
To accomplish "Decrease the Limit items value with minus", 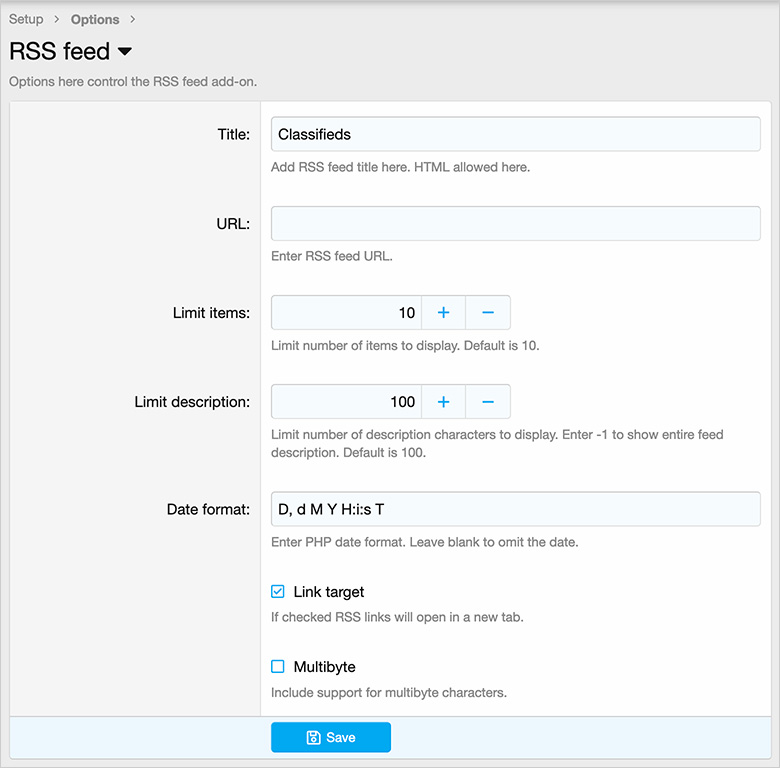I will click(488, 313).
